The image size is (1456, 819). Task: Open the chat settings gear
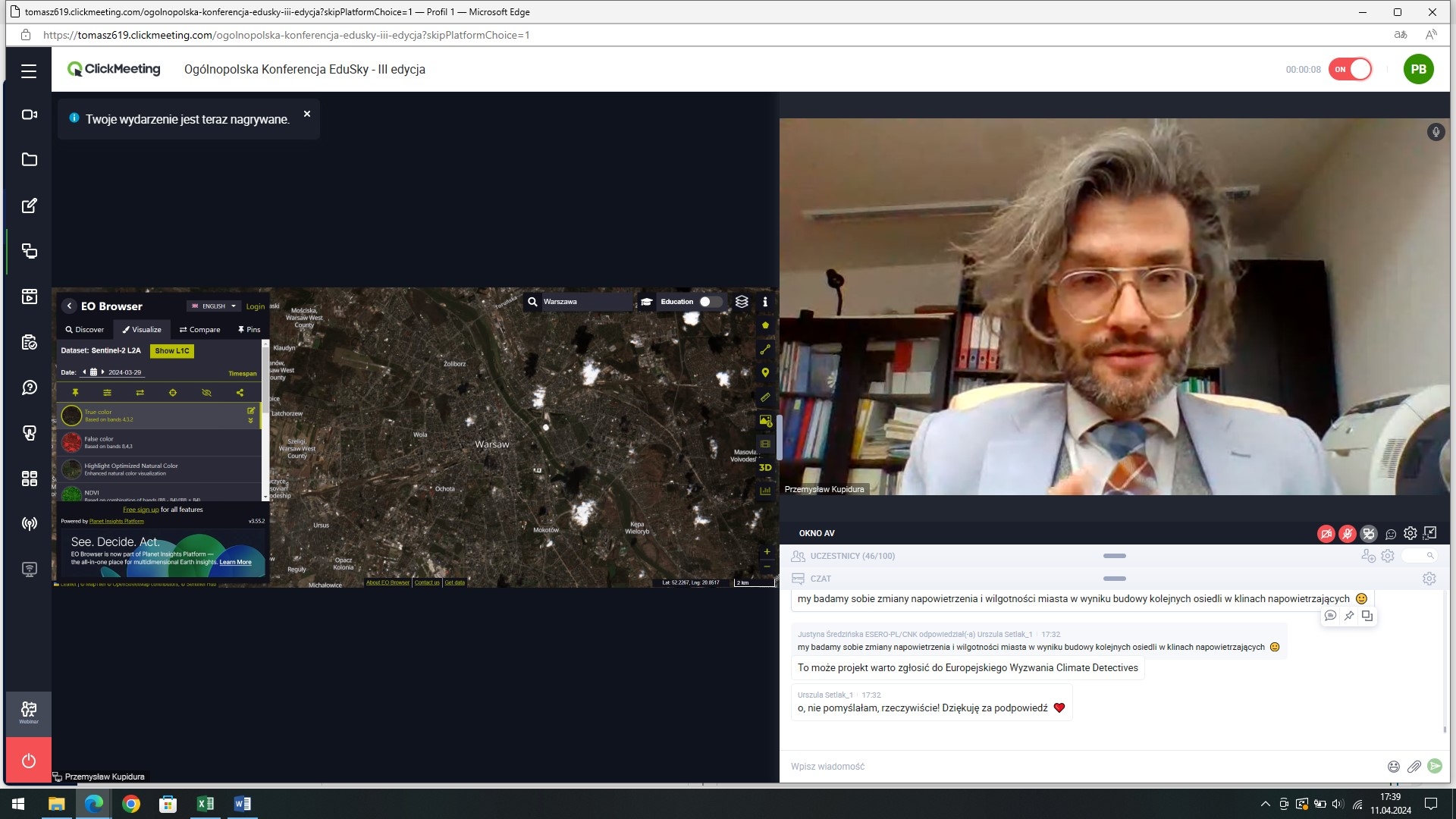(1429, 579)
